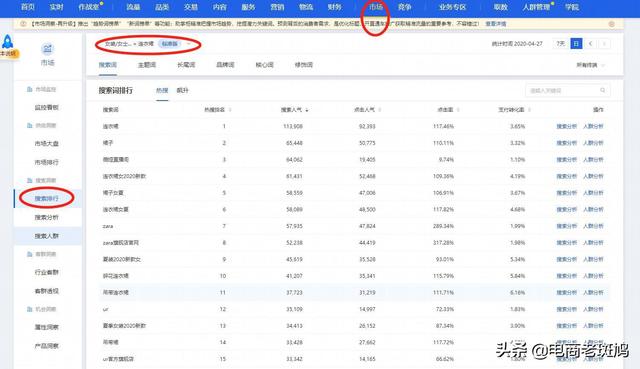
Task: Open 实时 in the top navigation
Action: tap(56, 7)
